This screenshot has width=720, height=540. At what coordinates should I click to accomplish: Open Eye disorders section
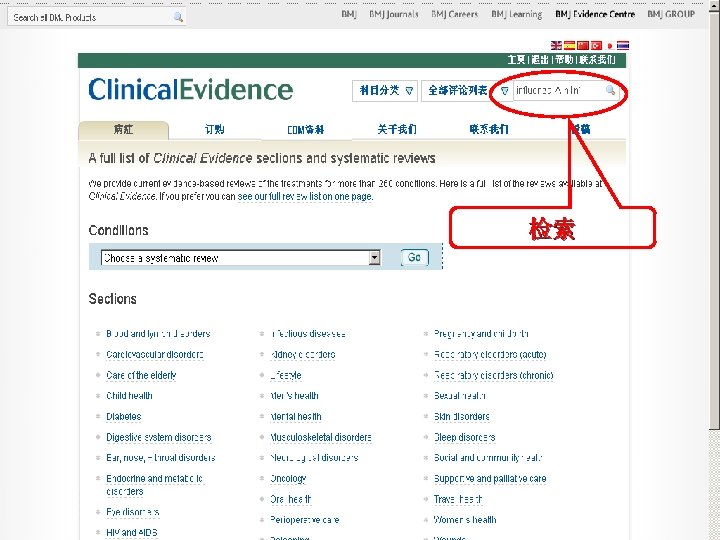(x=133, y=512)
